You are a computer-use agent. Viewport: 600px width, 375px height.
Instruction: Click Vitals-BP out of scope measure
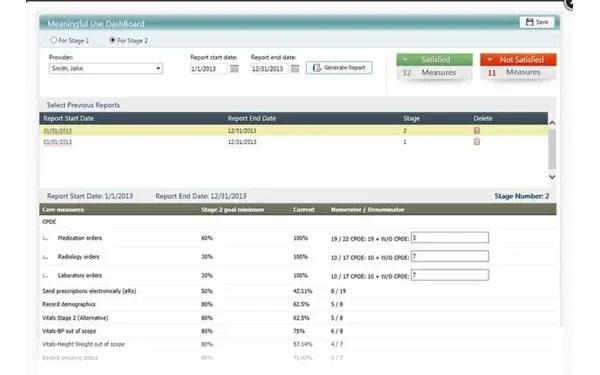coord(69,331)
